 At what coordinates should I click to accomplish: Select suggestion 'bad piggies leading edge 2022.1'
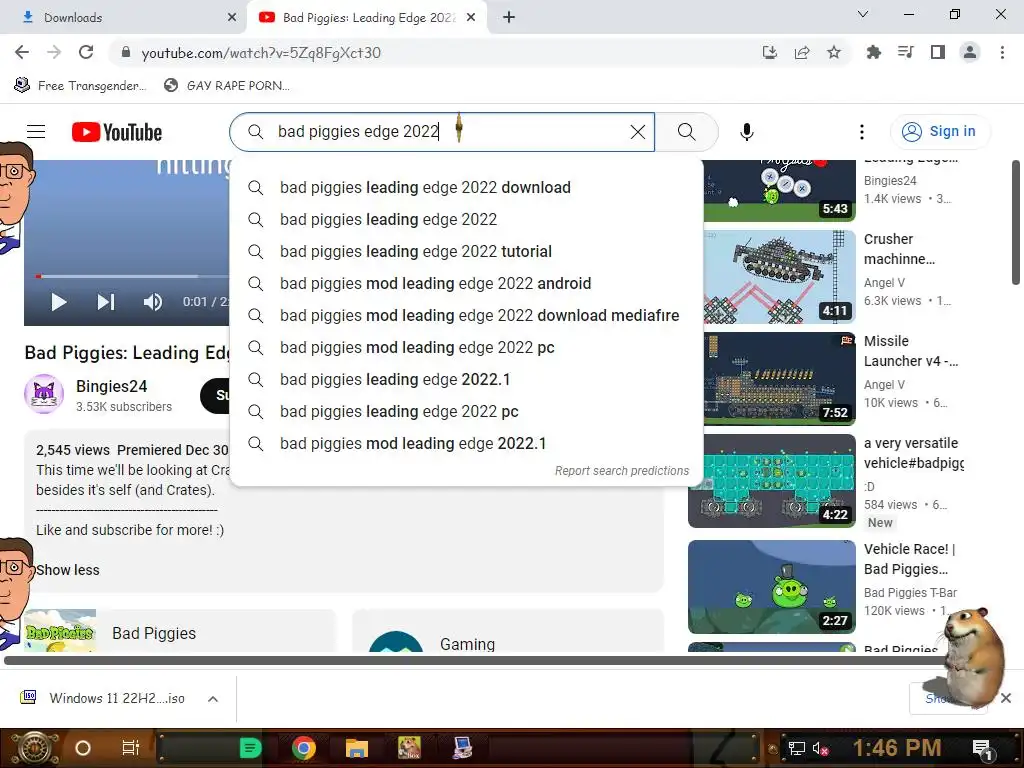pyautogui.click(x=466, y=379)
